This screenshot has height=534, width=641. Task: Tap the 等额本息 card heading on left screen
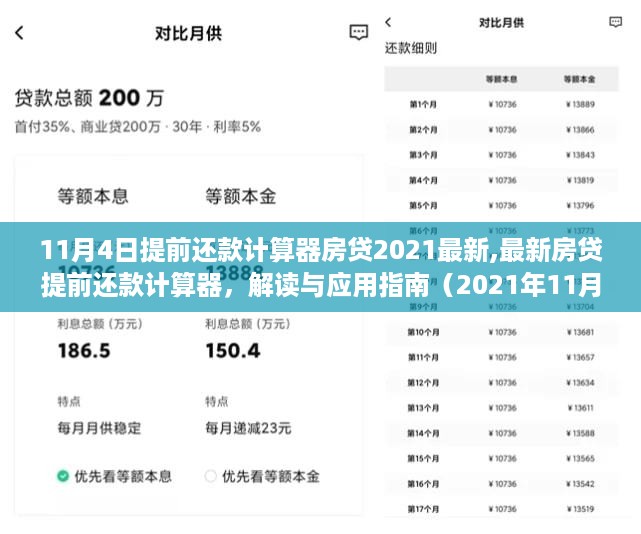93,196
